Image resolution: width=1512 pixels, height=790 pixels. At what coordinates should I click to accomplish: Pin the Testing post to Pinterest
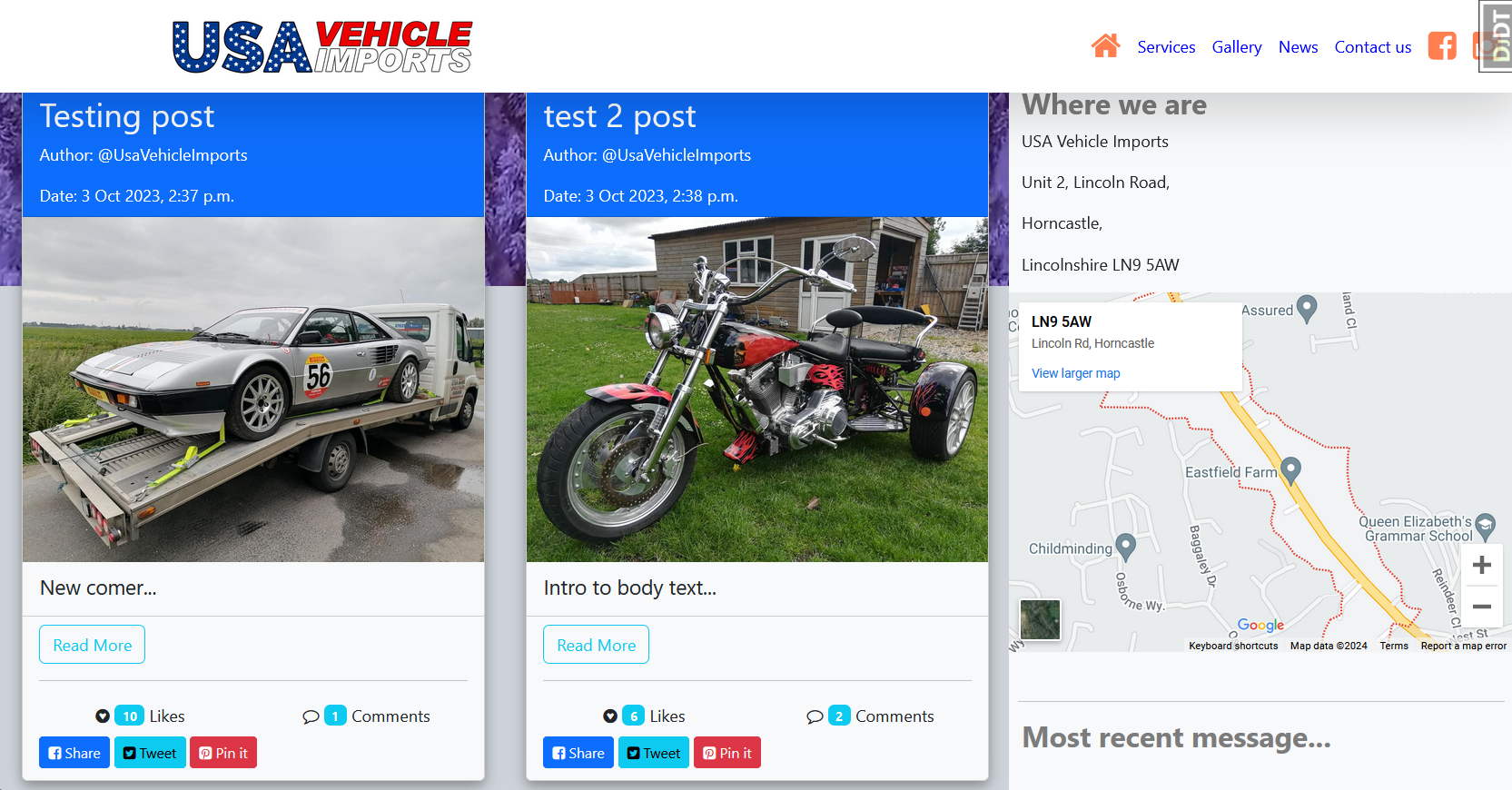click(223, 753)
